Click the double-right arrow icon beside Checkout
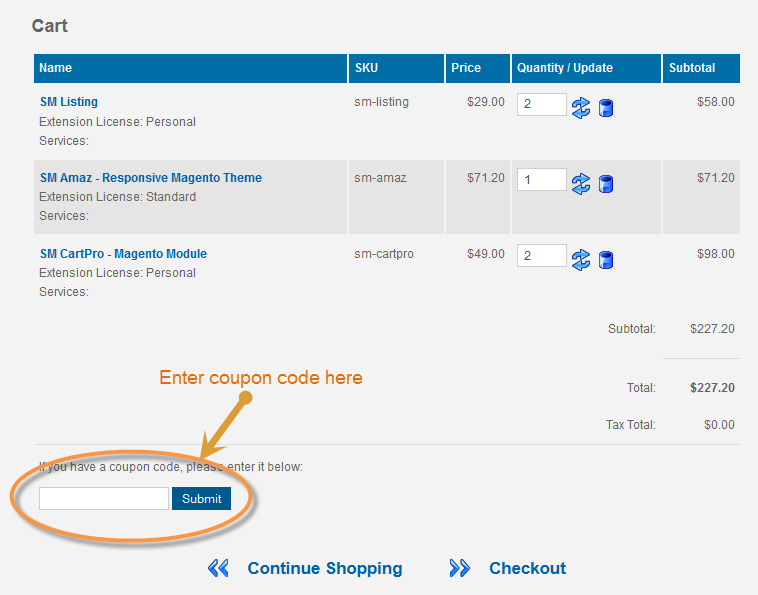The height and width of the screenshot is (595, 758). click(x=459, y=568)
